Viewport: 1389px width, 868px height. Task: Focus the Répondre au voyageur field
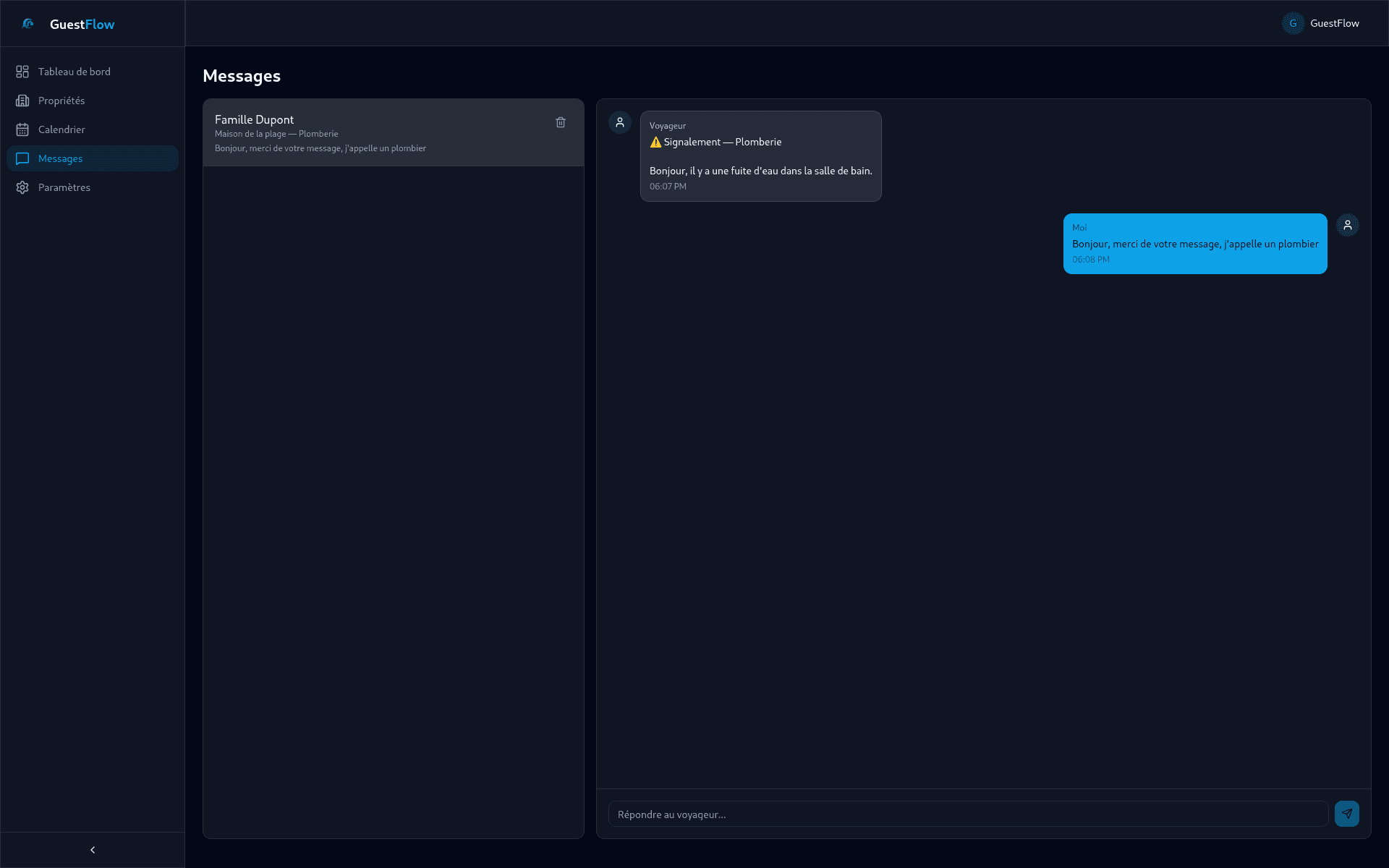point(968,814)
